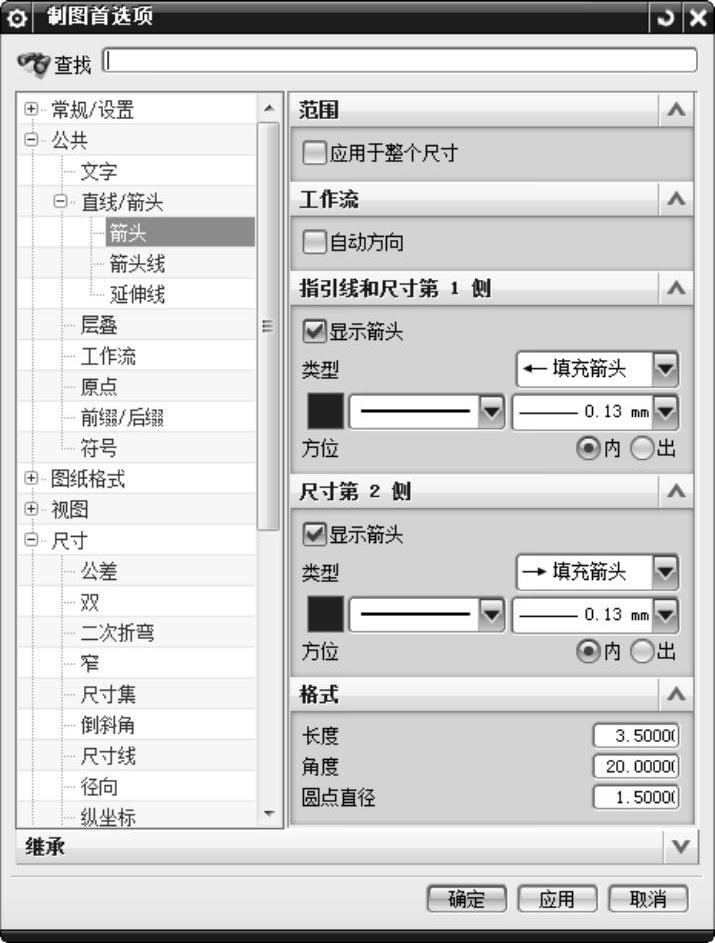Click the 圆点直径 value field
This screenshot has height=943, width=715.
pyautogui.click(x=636, y=797)
